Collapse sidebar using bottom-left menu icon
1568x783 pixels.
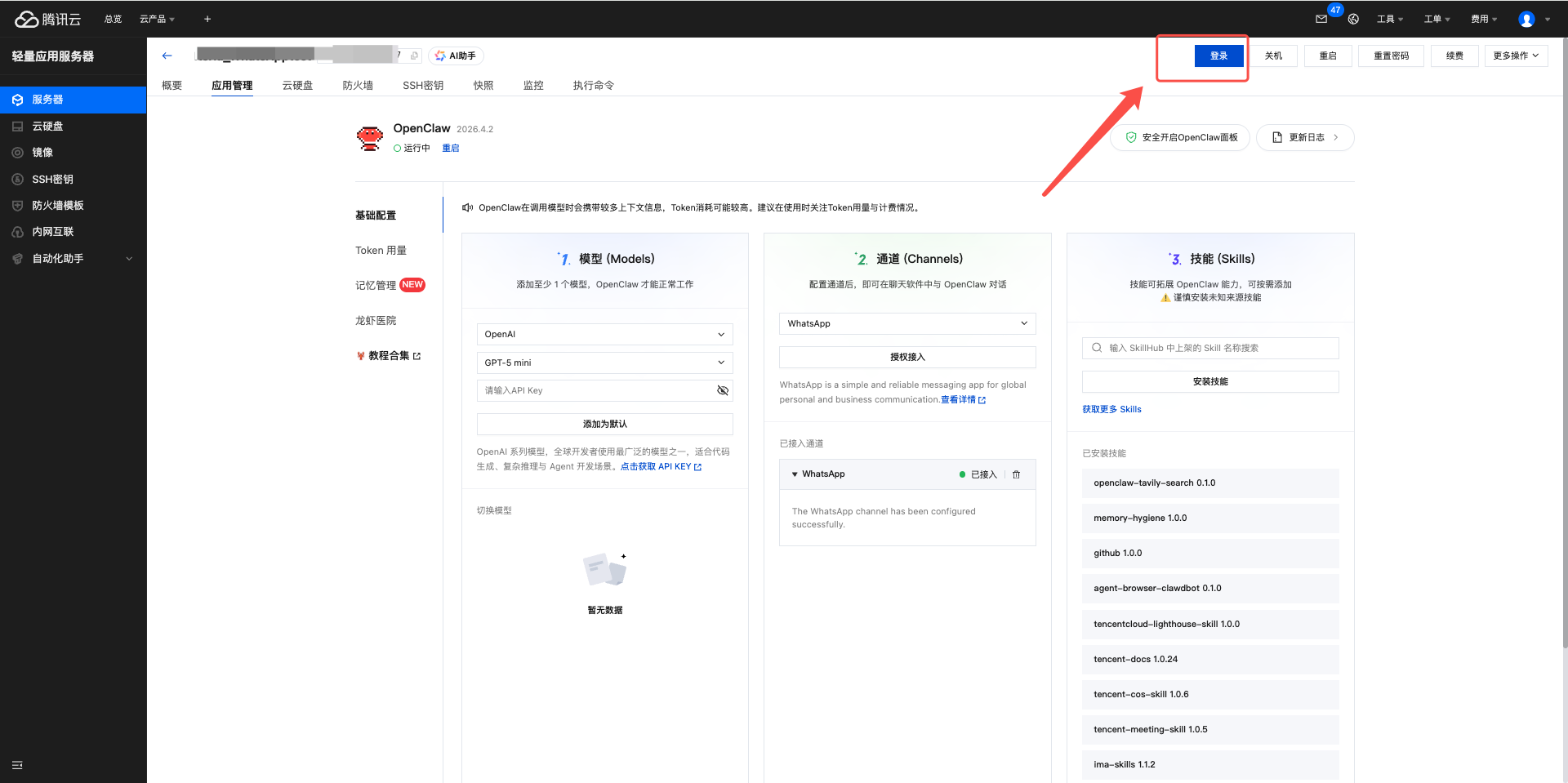[x=17, y=765]
